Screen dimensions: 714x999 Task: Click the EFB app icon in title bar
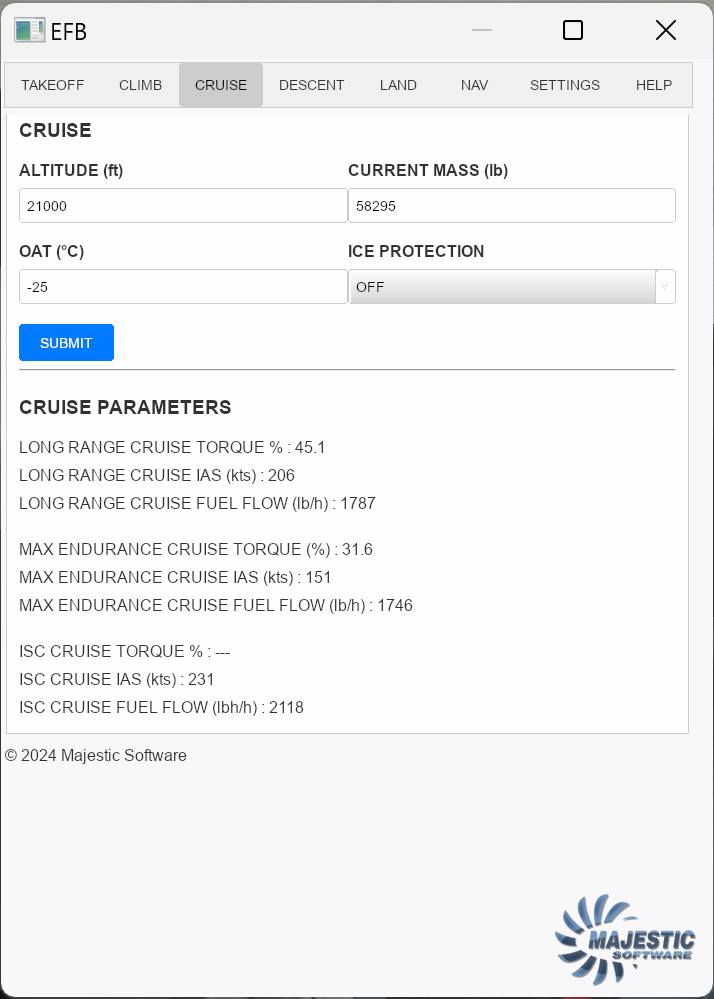pyautogui.click(x=29, y=30)
